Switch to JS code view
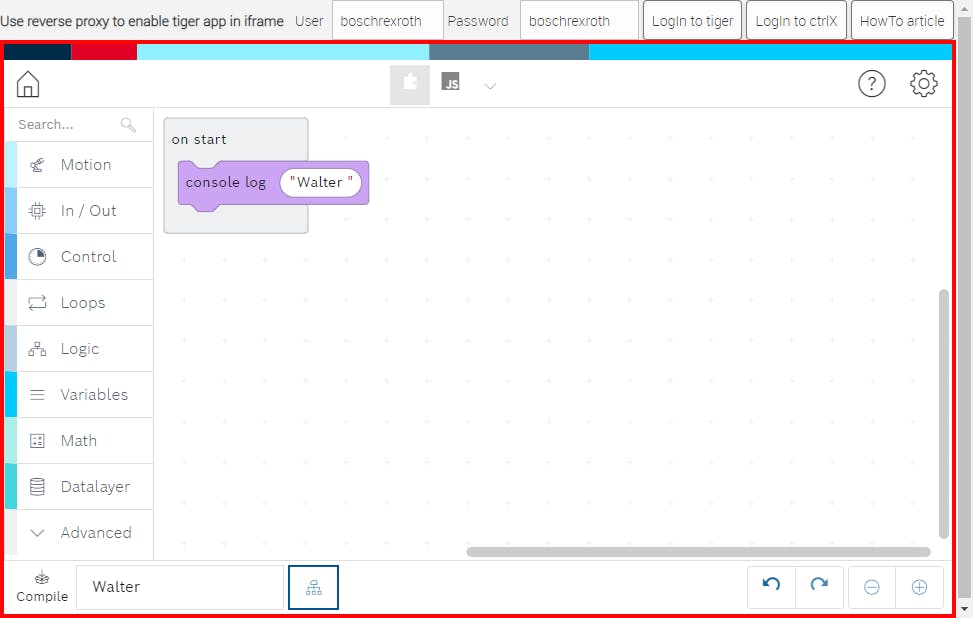This screenshot has width=973, height=618. [451, 81]
